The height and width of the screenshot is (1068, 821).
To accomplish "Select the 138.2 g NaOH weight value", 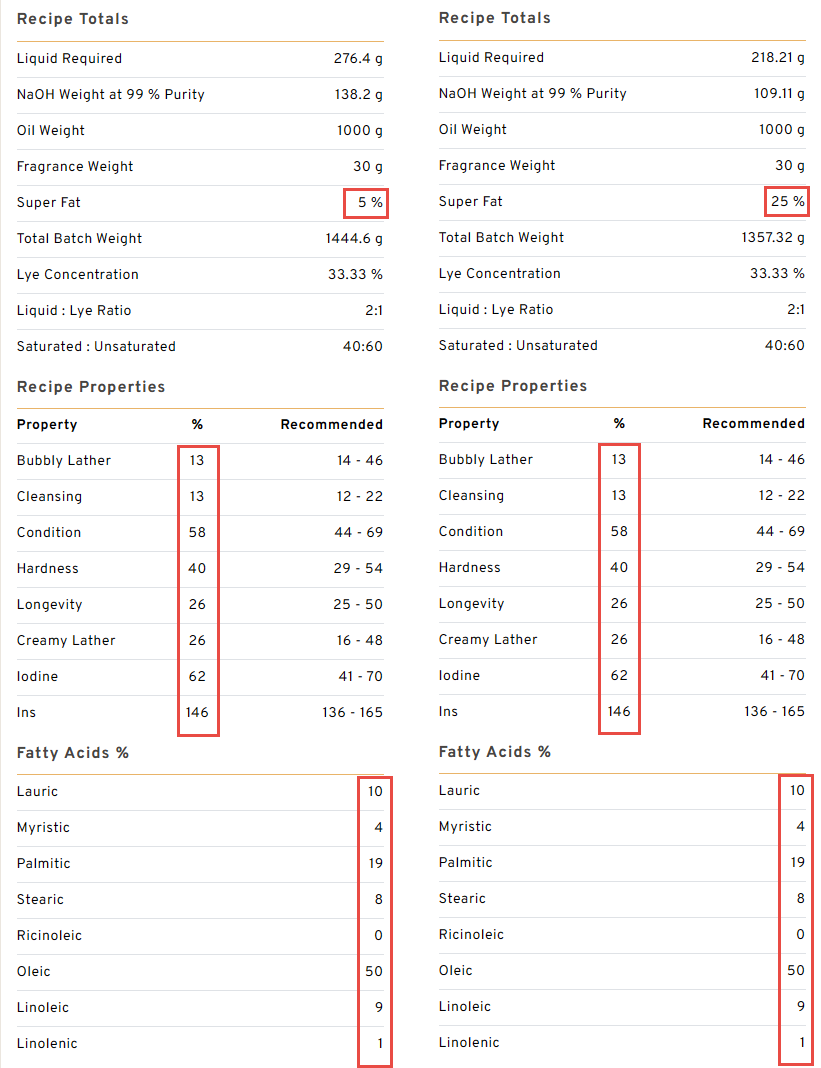I will coord(358,95).
